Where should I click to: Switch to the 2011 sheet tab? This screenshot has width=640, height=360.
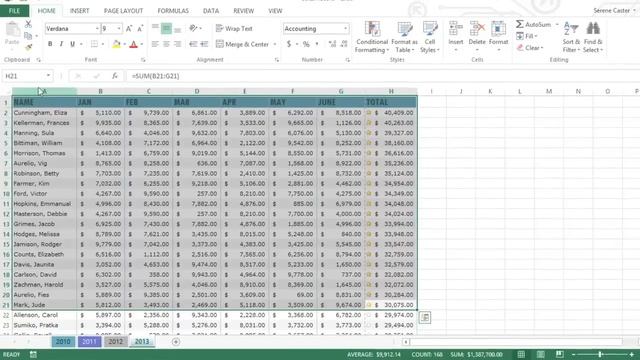pos(89,342)
